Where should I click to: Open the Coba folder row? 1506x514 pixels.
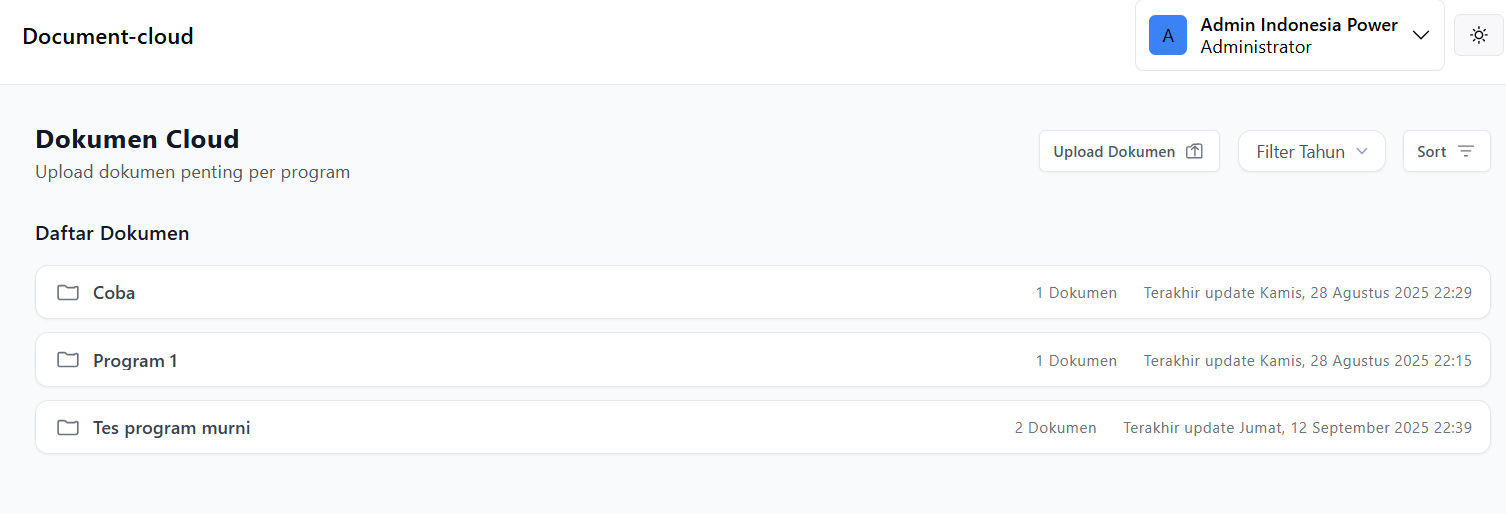point(500,293)
